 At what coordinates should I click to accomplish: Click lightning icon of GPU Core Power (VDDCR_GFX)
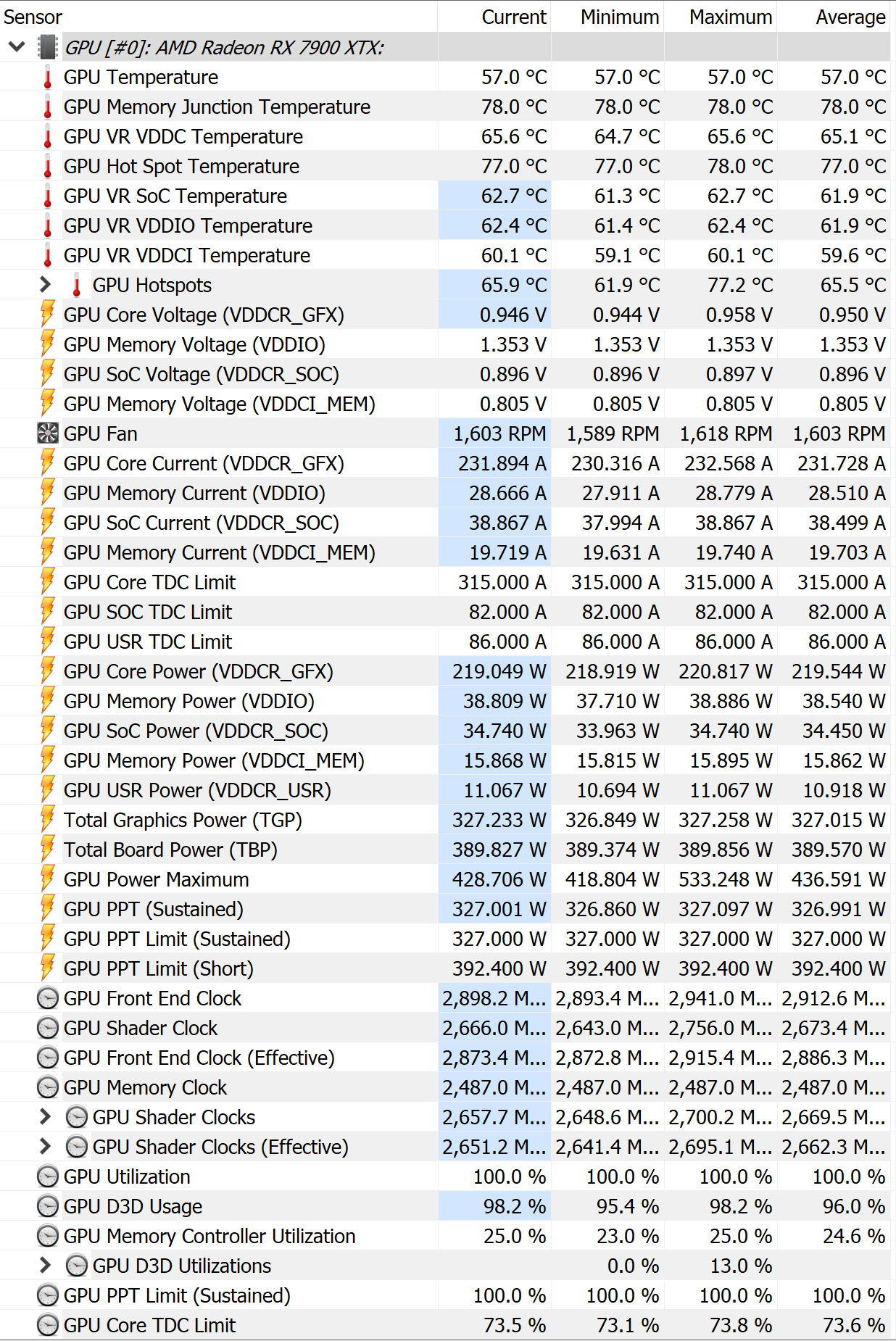click(x=48, y=671)
